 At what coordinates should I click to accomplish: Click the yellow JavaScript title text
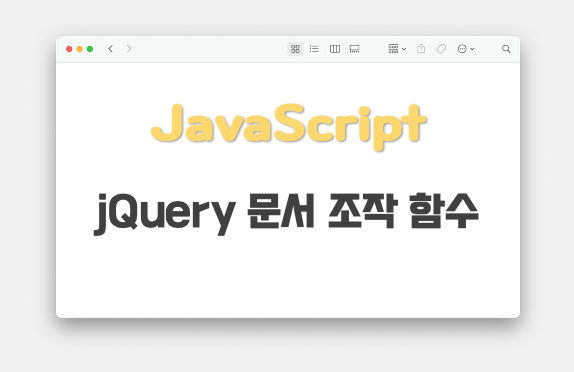coord(289,126)
